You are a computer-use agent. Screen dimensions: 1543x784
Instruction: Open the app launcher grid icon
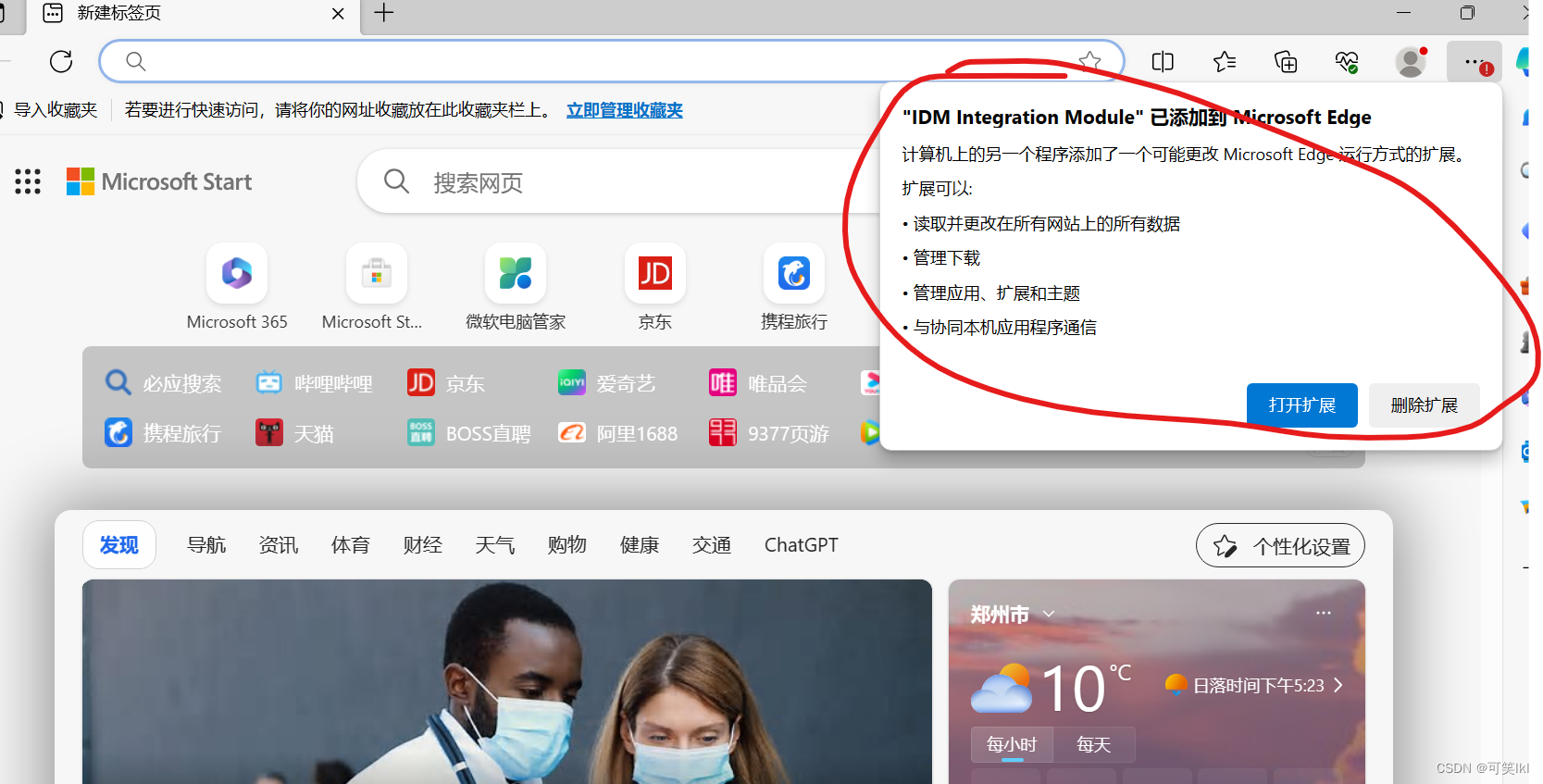(x=28, y=181)
